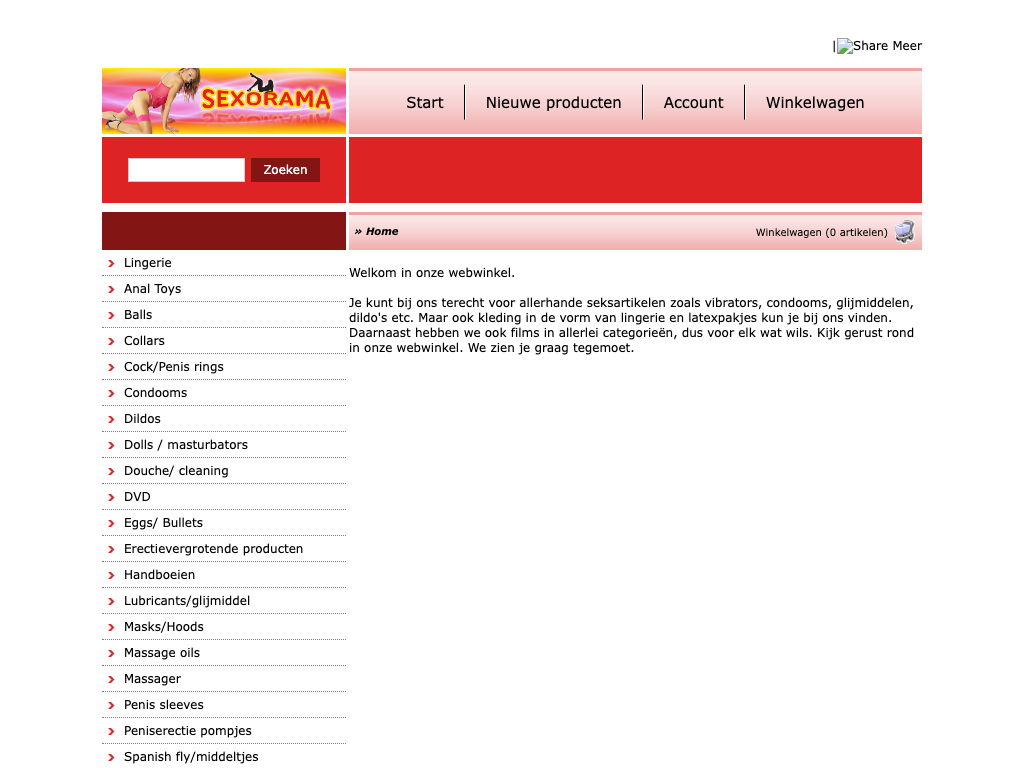This screenshot has width=1024, height=768.
Task: Go to the Masks/Hoods category
Action: (164, 627)
